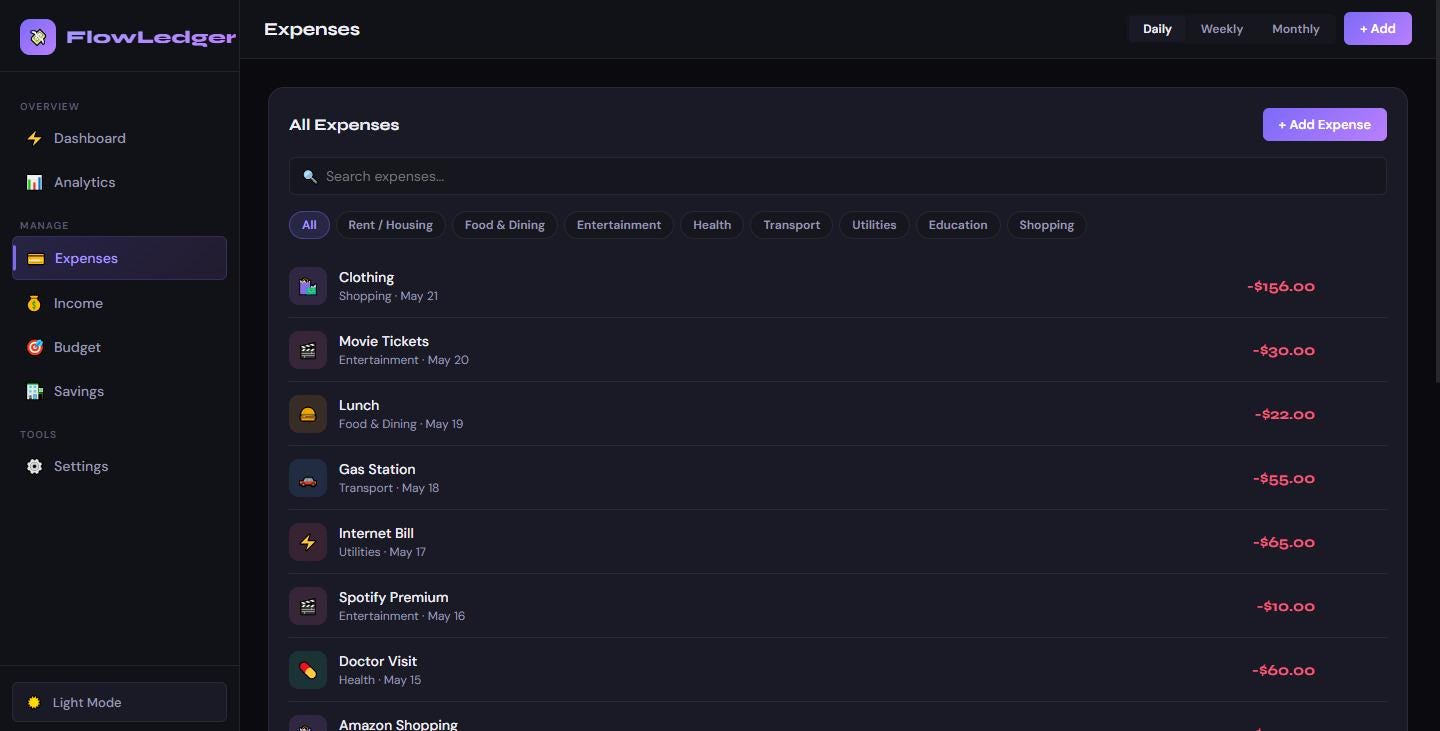Open Analytics via bar chart icon
The height and width of the screenshot is (731, 1440).
click(x=34, y=182)
